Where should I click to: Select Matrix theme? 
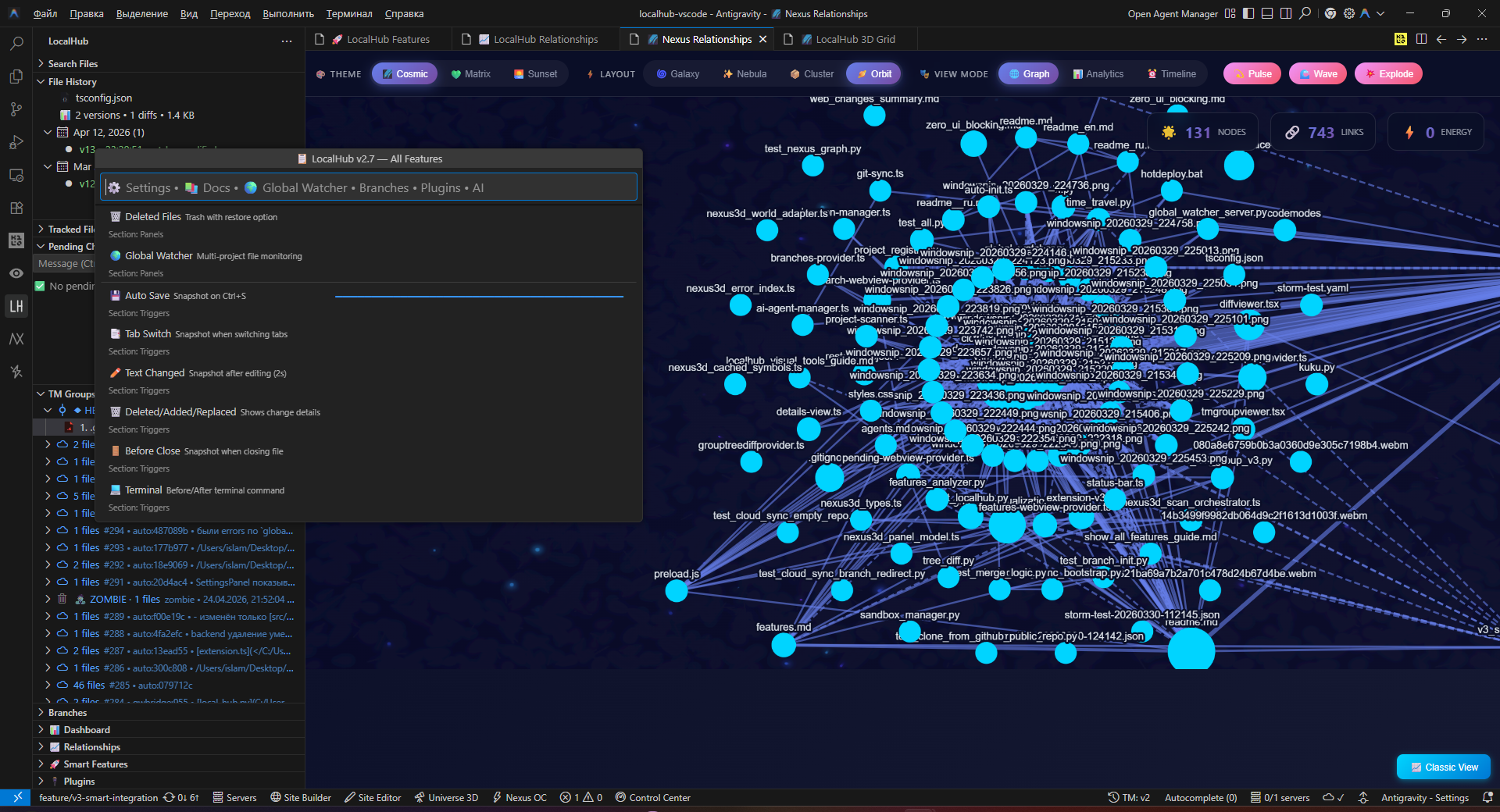[471, 74]
